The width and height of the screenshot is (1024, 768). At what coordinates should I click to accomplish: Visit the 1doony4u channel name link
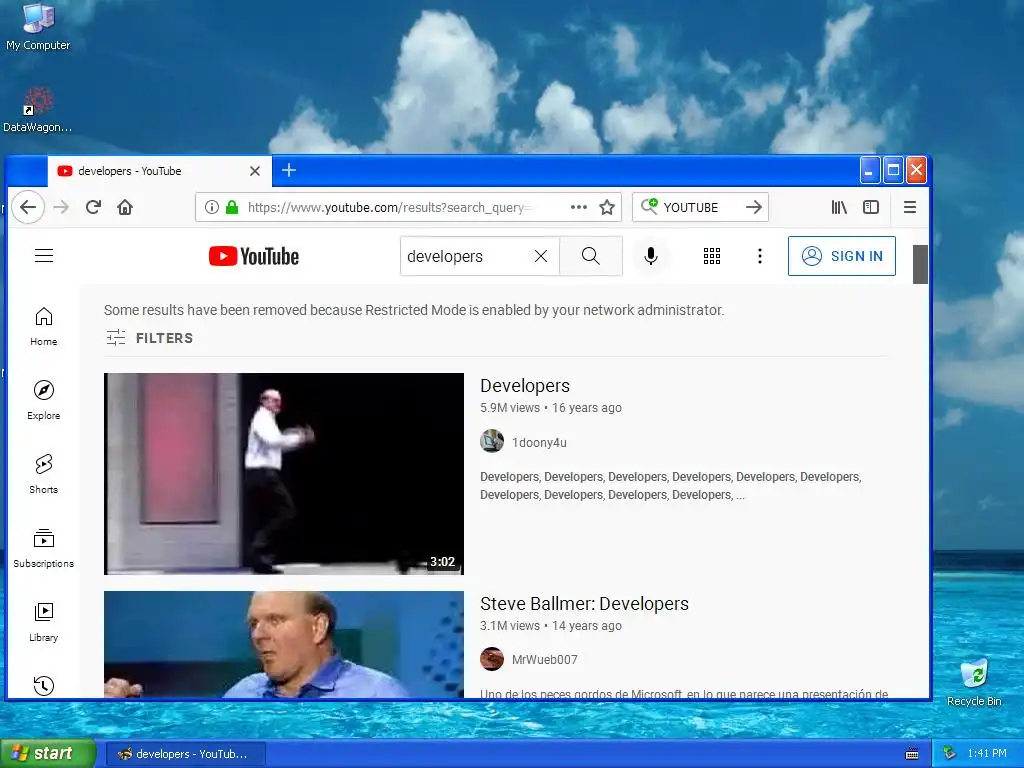pos(539,443)
